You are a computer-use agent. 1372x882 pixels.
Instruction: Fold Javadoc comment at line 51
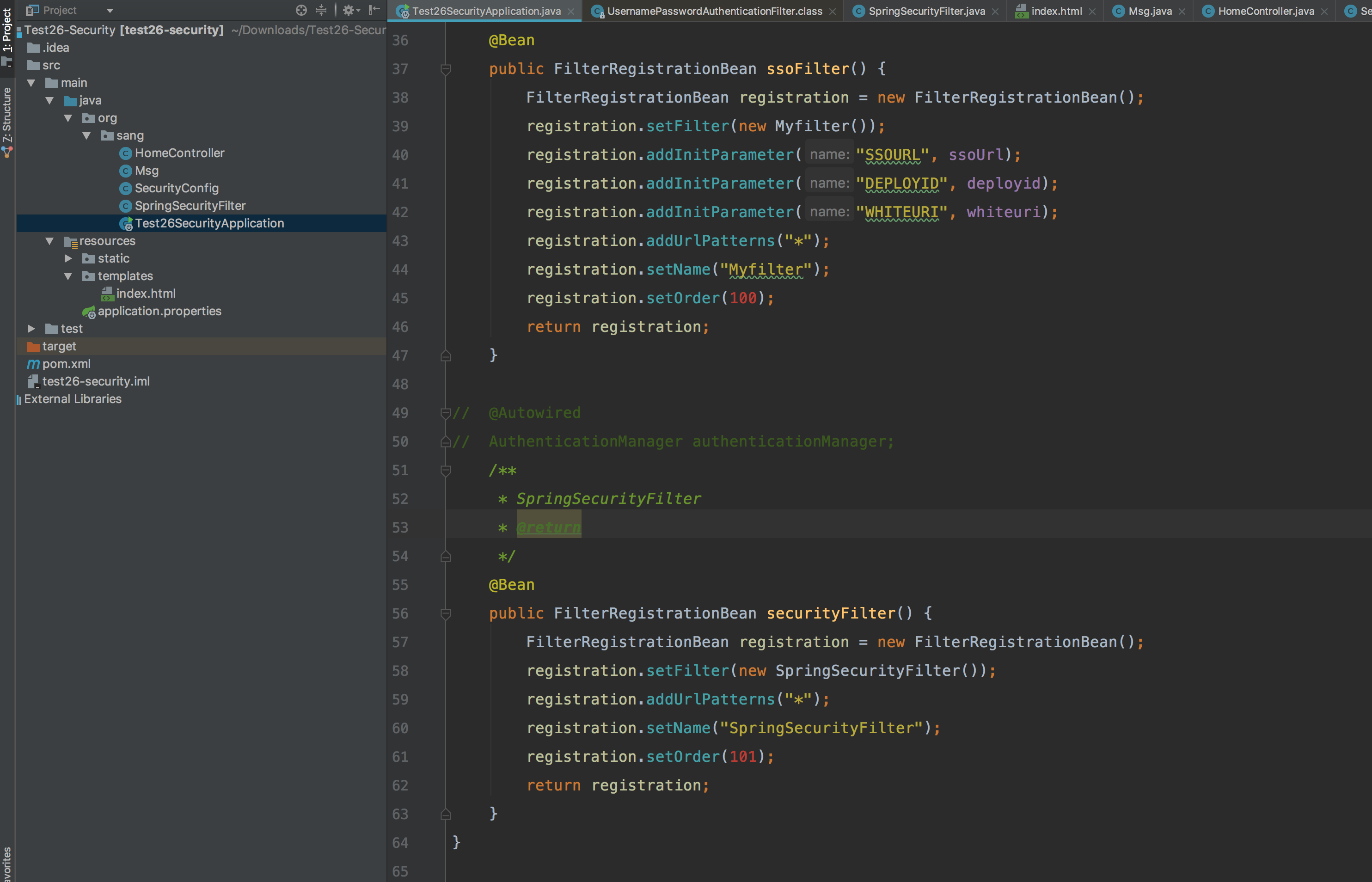coord(446,471)
